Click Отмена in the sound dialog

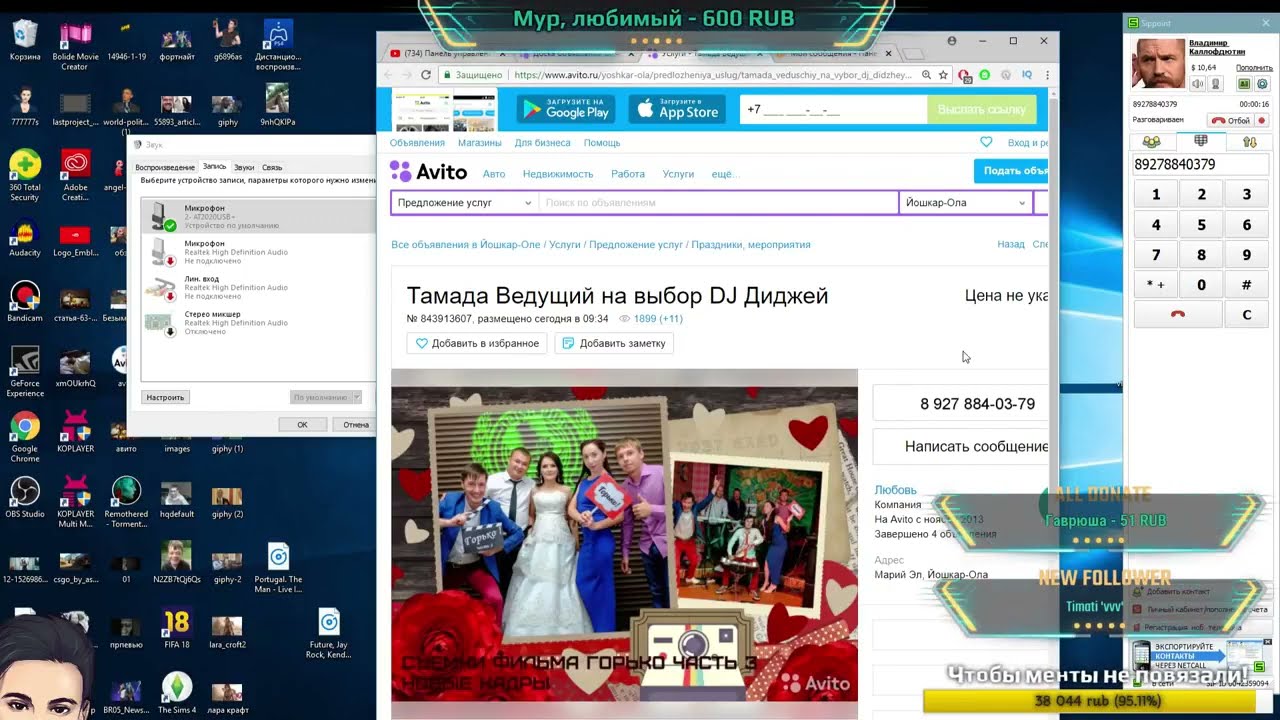(355, 425)
